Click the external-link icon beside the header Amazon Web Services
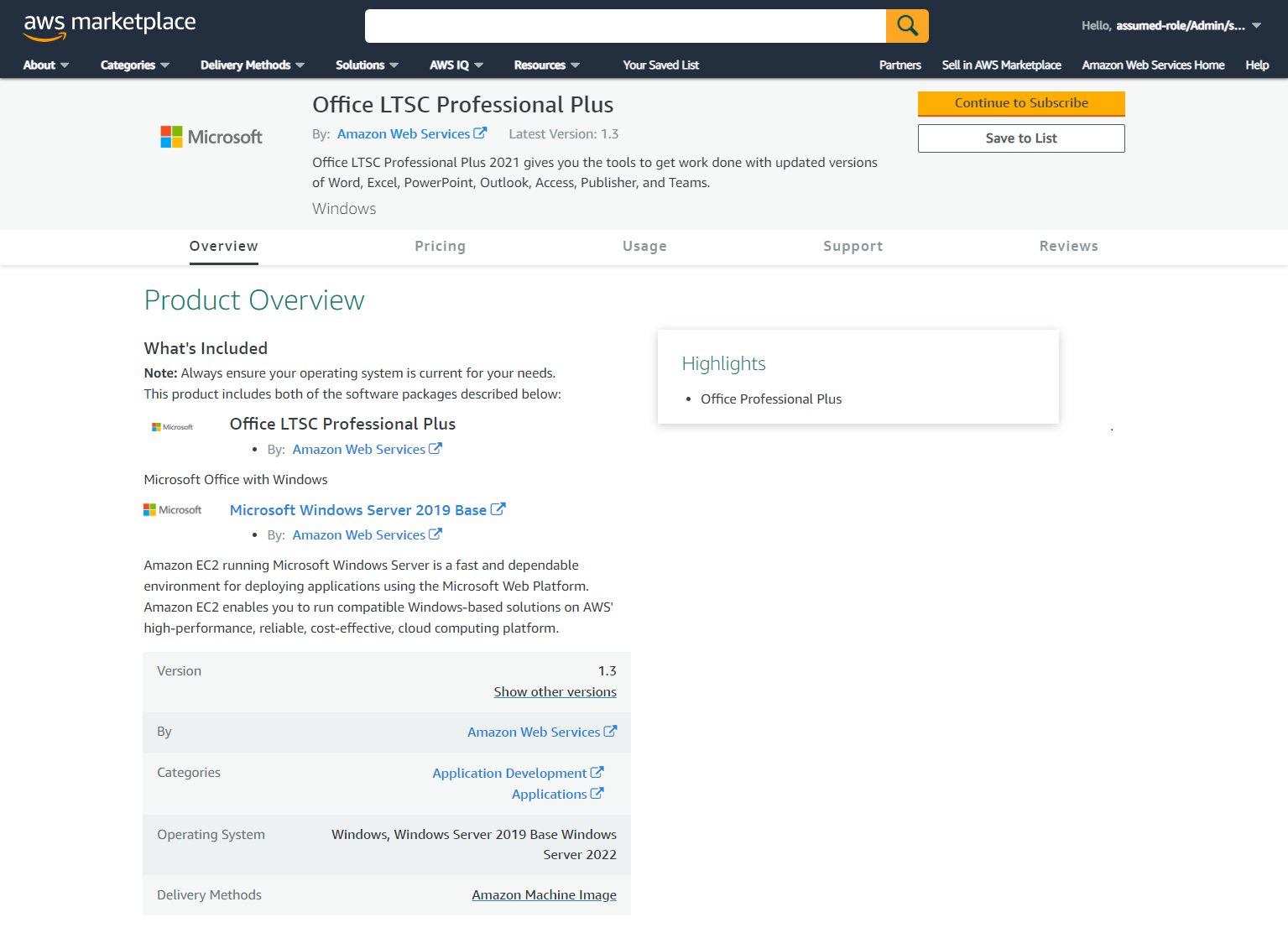Image resolution: width=1288 pixels, height=933 pixels. coord(480,133)
